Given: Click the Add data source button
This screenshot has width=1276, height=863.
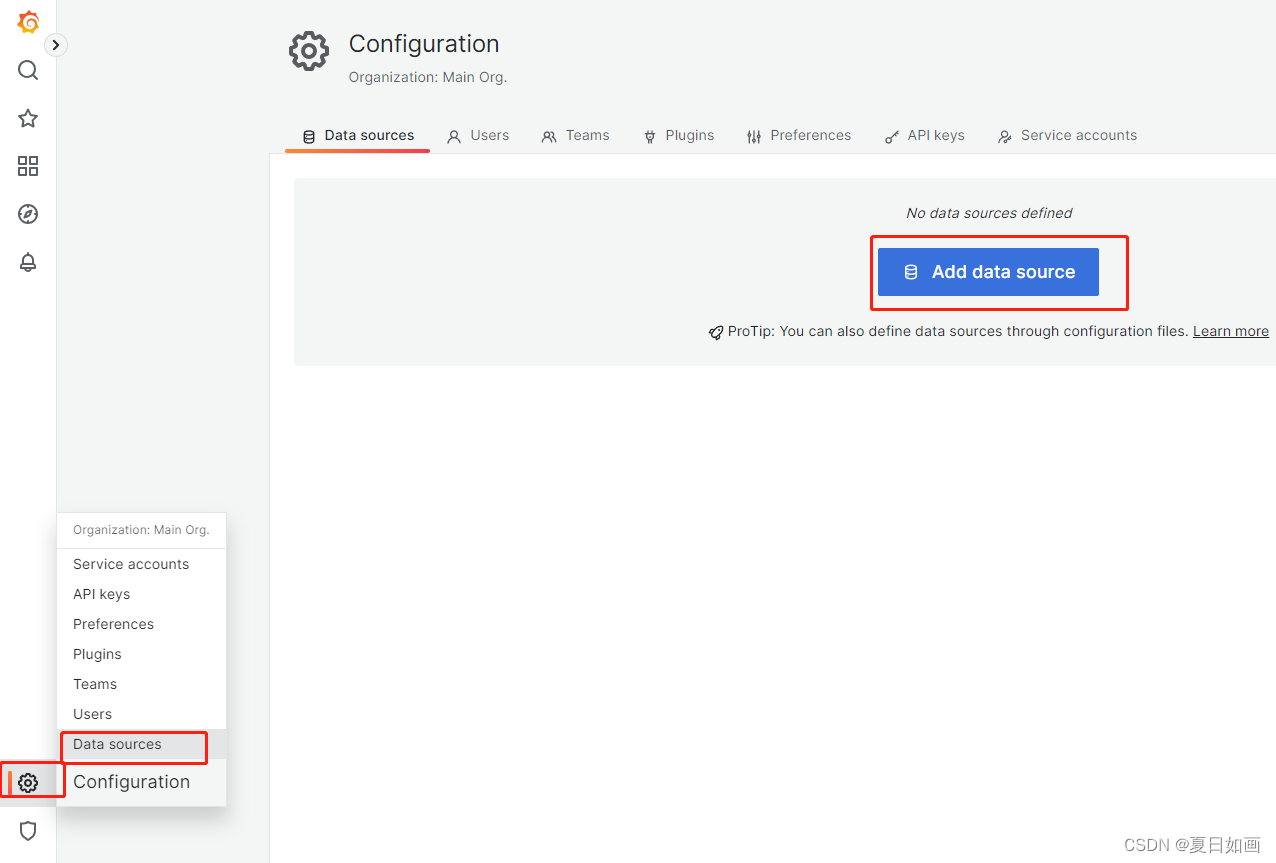Looking at the screenshot, I should pyautogui.click(x=988, y=272).
